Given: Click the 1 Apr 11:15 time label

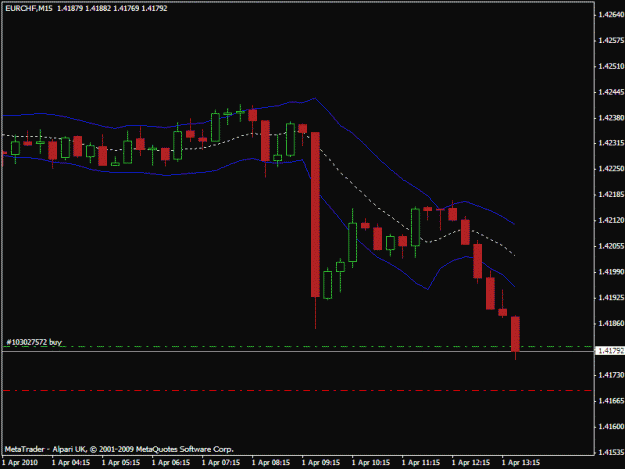Looking at the screenshot, I should pyautogui.click(x=421, y=463).
